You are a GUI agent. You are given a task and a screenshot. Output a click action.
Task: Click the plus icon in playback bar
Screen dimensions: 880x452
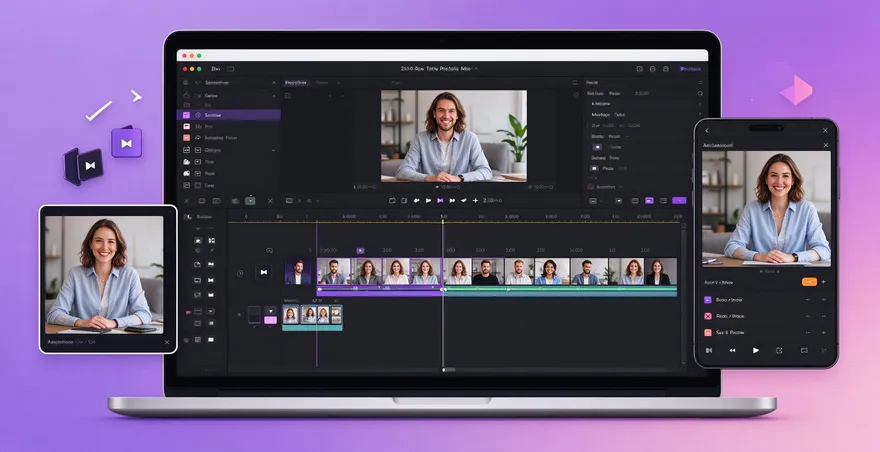point(475,200)
